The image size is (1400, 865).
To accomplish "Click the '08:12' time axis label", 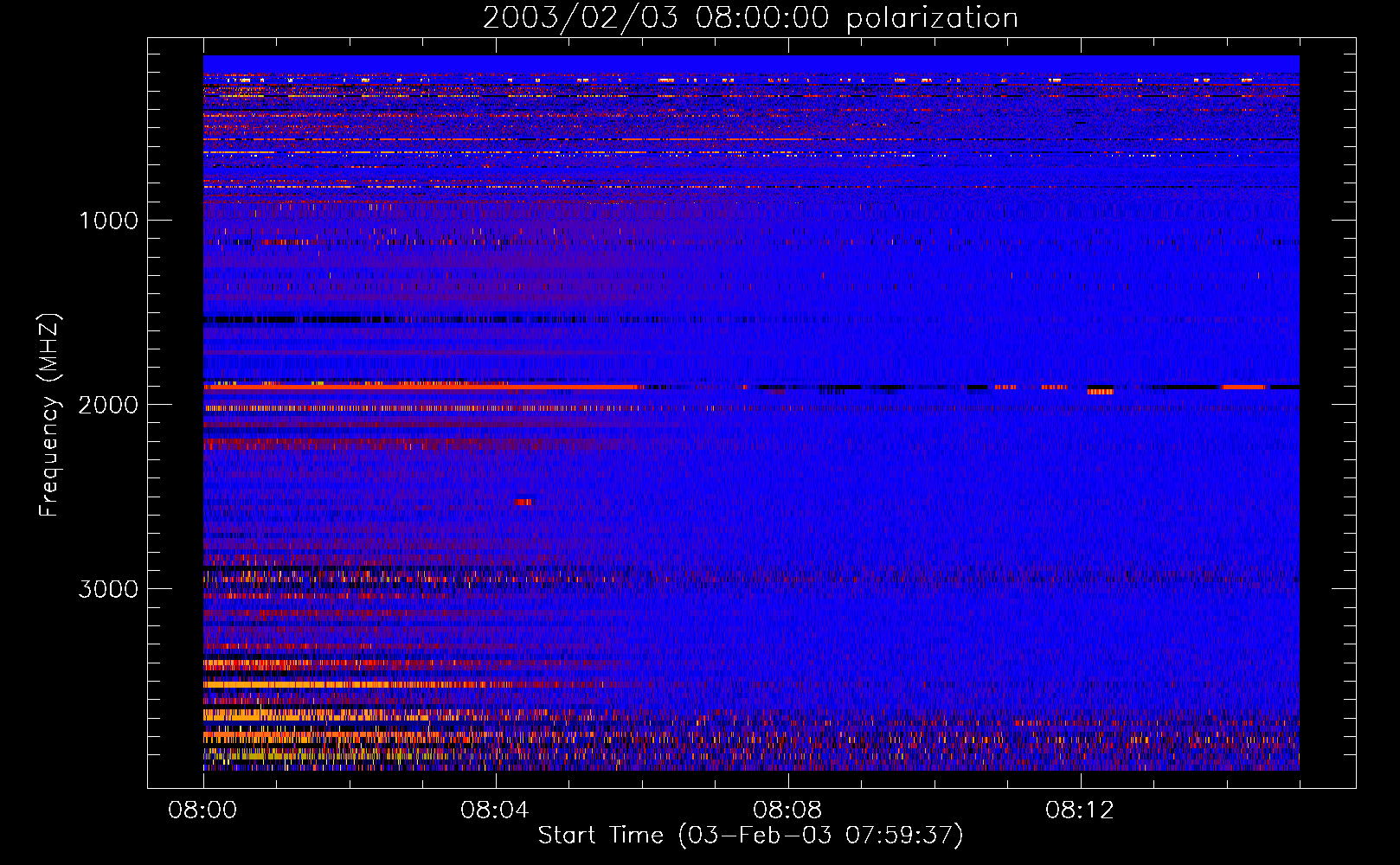I will point(1080,811).
